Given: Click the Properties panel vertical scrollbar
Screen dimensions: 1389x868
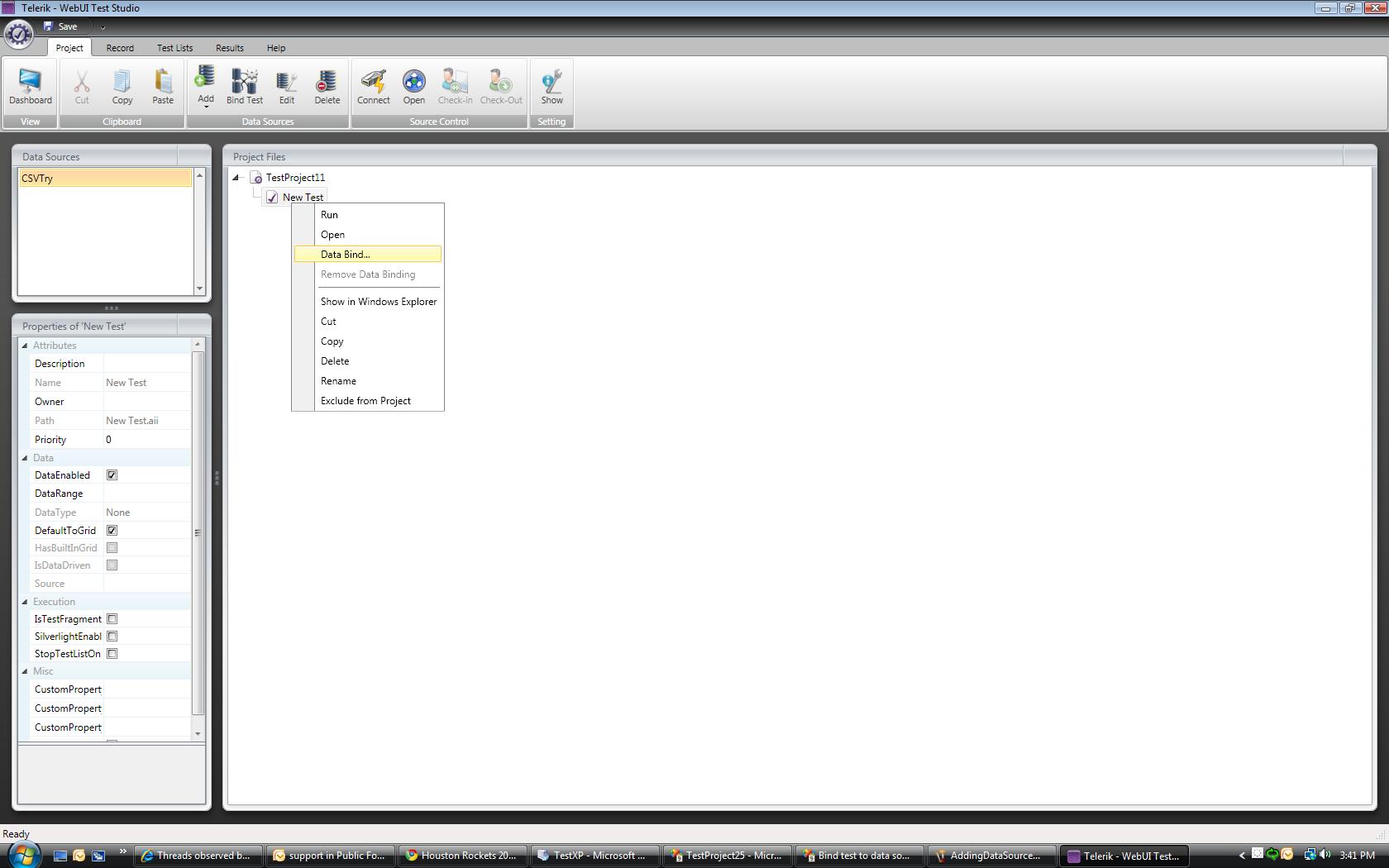Looking at the screenshot, I should [198, 532].
